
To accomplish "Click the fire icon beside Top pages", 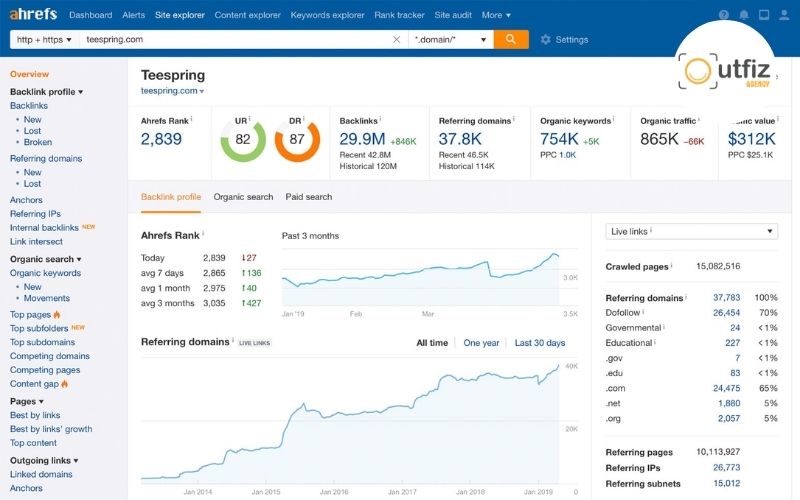I will 57,314.
